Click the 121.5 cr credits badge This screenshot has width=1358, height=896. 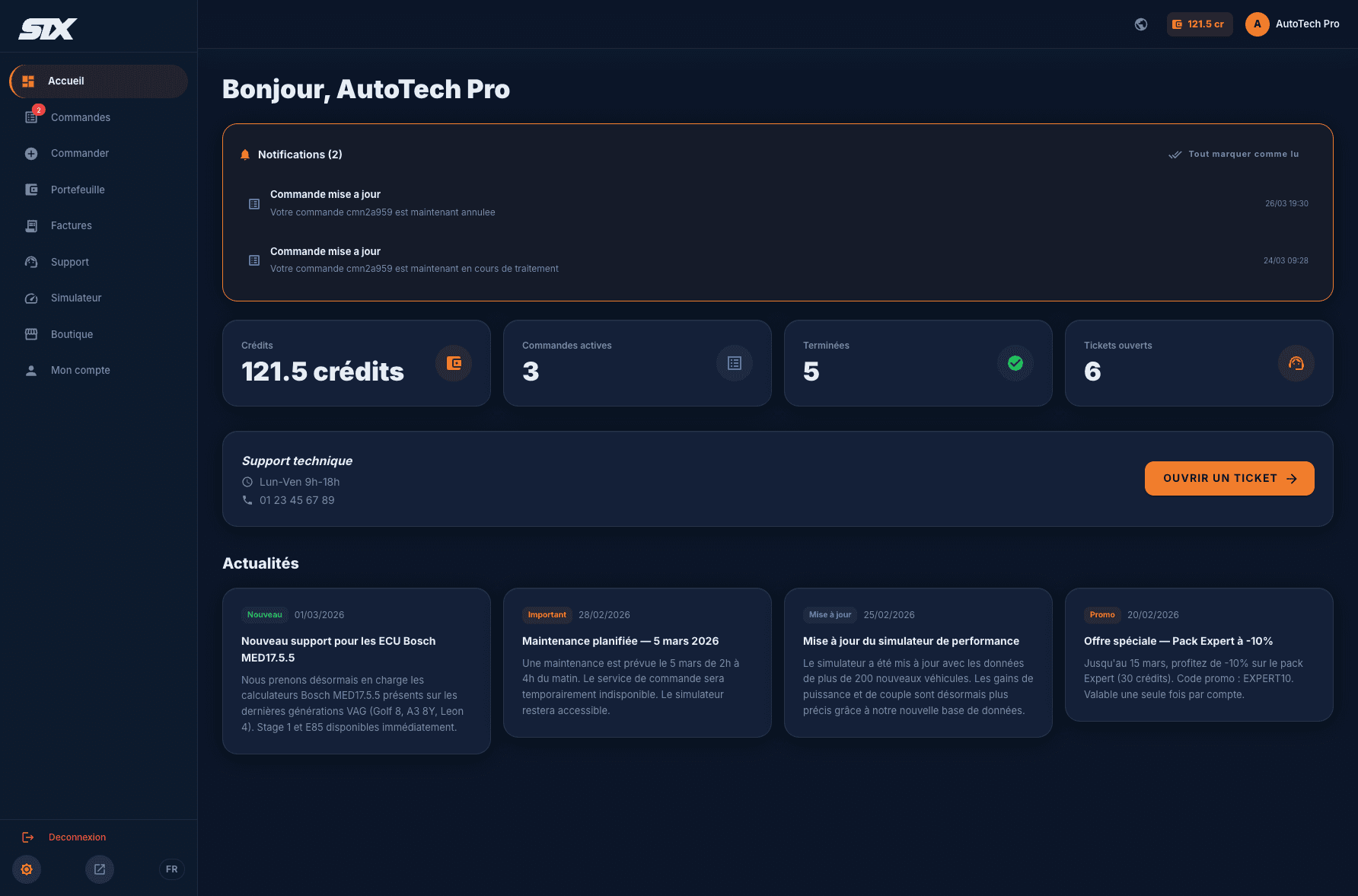(1200, 24)
